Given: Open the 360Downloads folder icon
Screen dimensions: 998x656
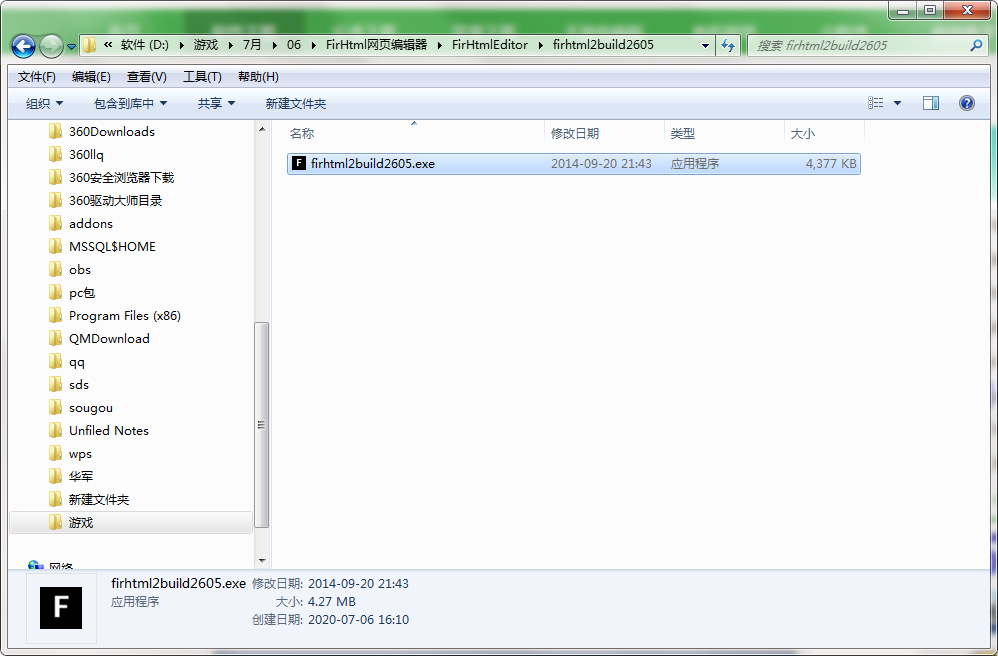Looking at the screenshot, I should point(57,131).
